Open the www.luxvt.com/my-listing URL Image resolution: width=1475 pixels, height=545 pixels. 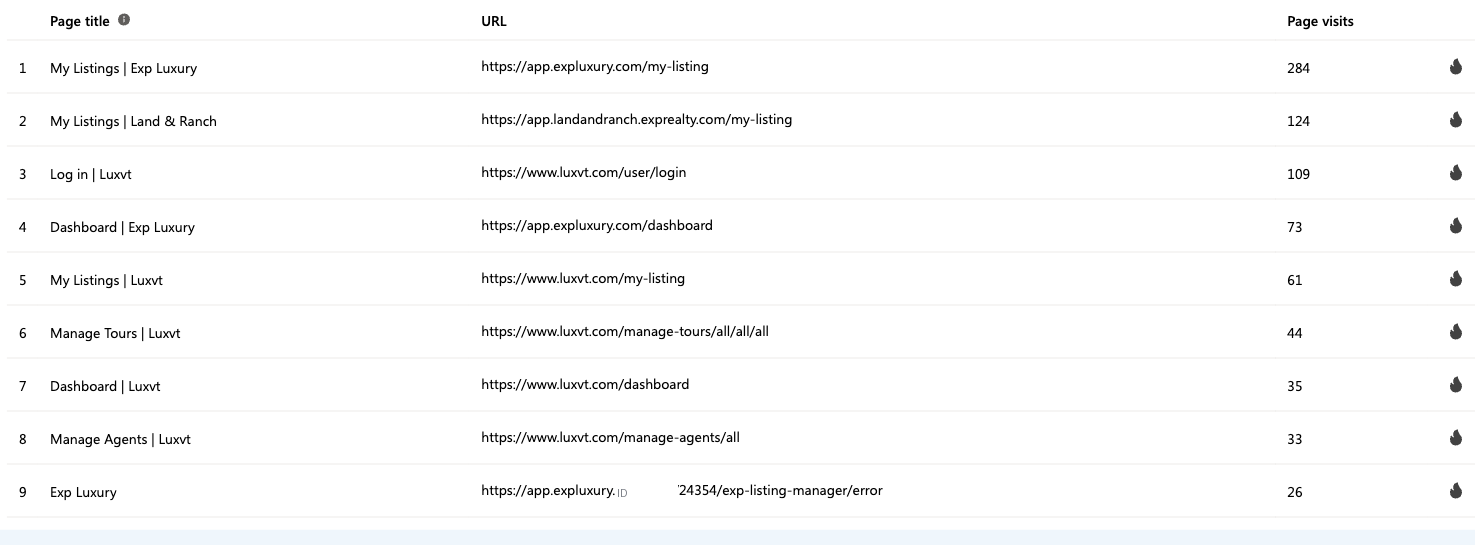pyautogui.click(x=583, y=279)
